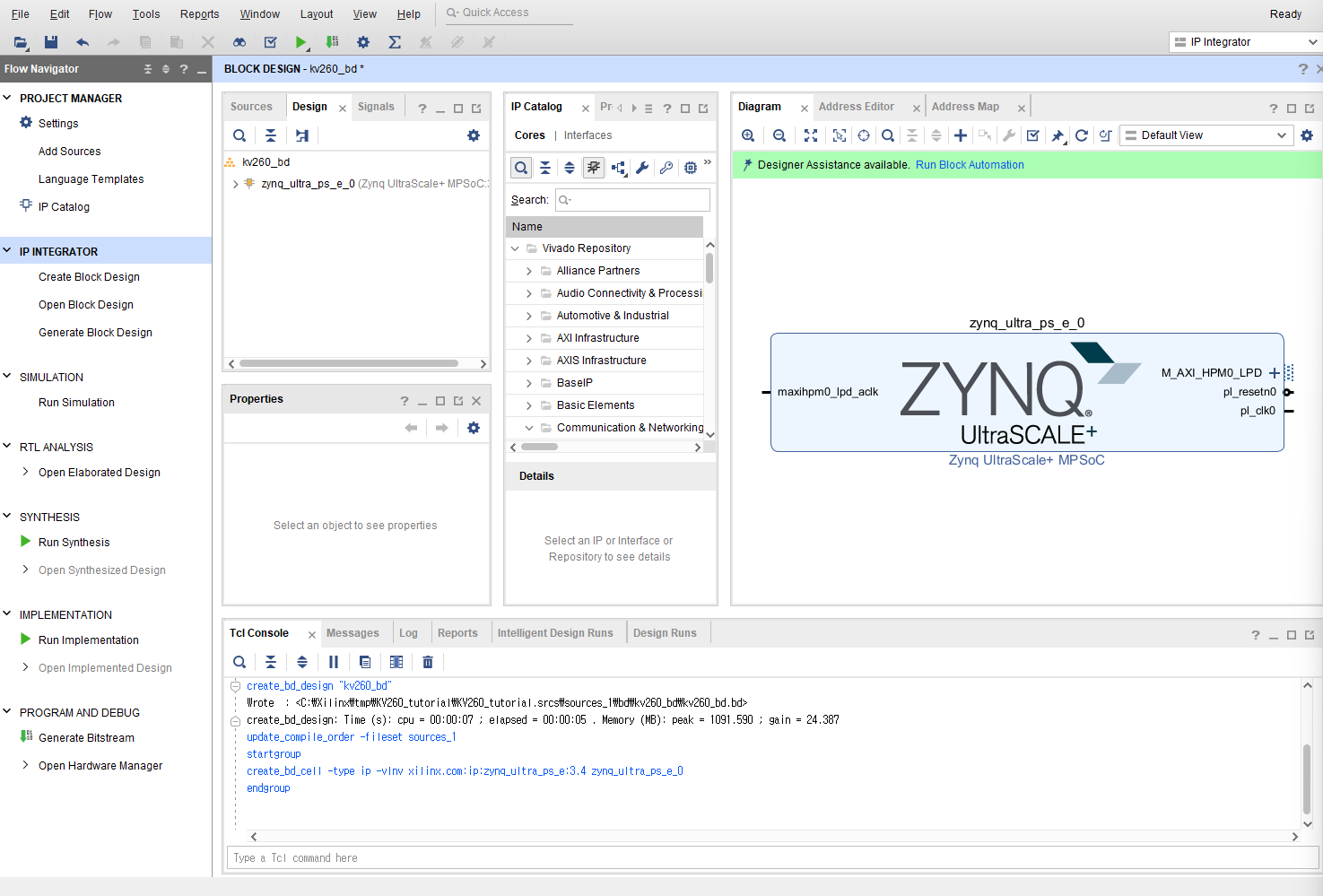Toggle the Hide Incompatible IP filter button in IP Catalog
The image size is (1323, 896).
(x=594, y=168)
